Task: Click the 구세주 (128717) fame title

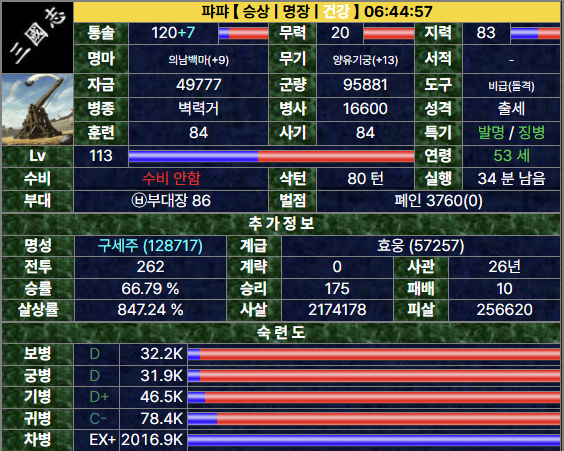Action: pos(150,246)
